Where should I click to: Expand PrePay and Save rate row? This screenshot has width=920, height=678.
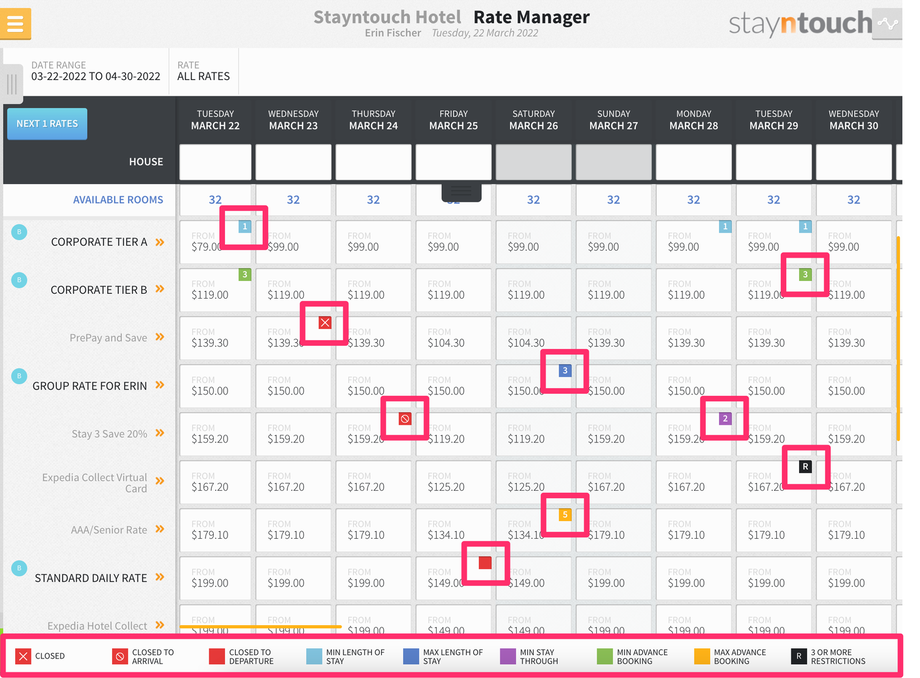coord(160,337)
